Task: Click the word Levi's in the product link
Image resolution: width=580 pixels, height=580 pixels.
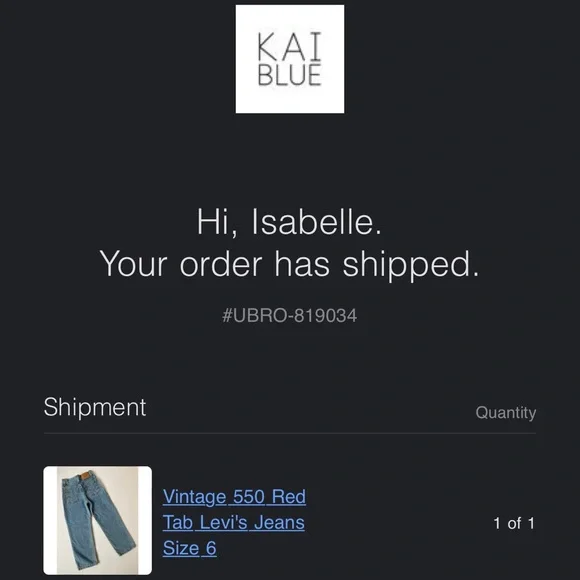Action: (223, 522)
